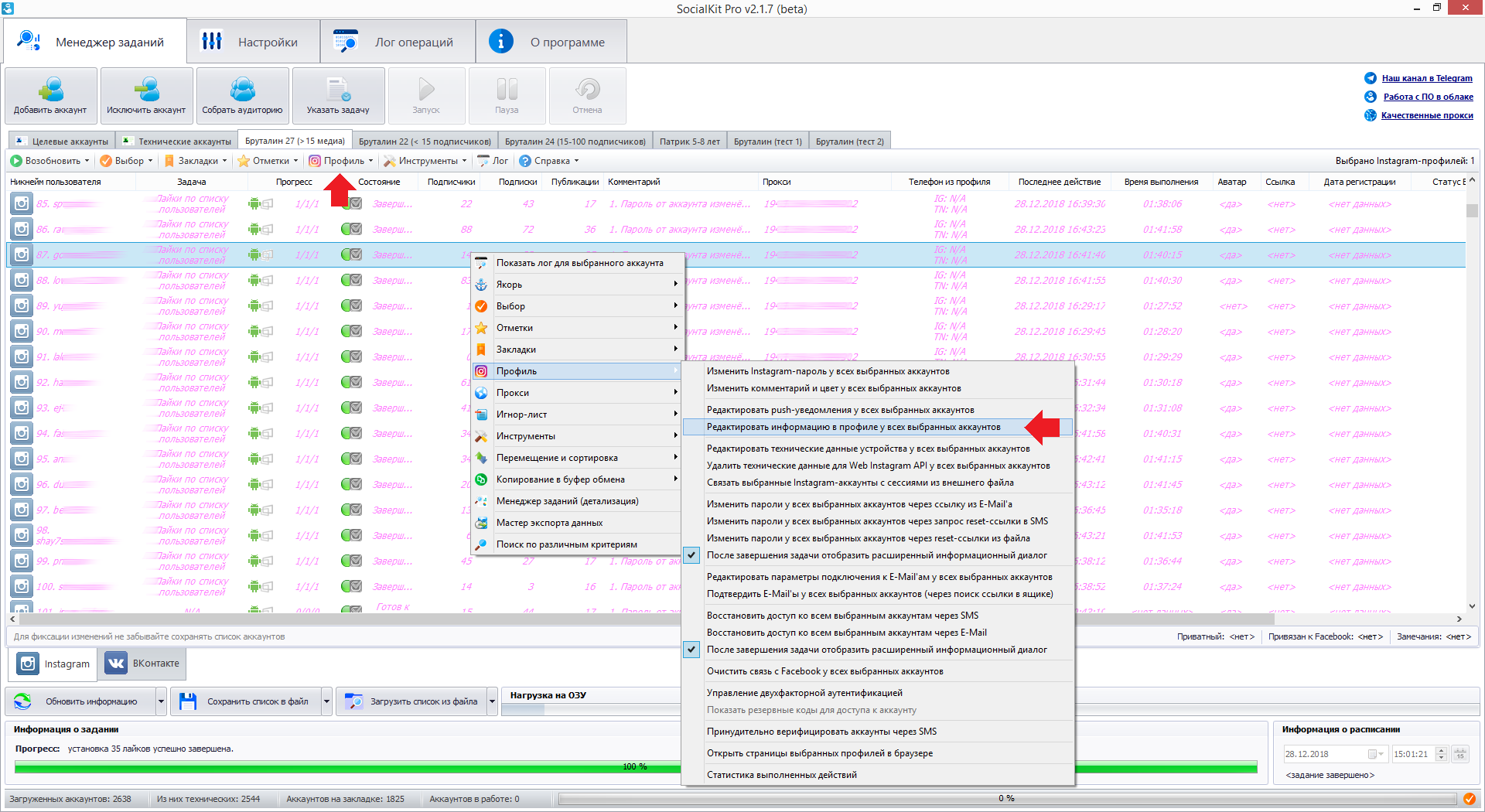The width and height of the screenshot is (1485, 812).
Task: Click Instagram icon in account row 85
Action: [22, 204]
